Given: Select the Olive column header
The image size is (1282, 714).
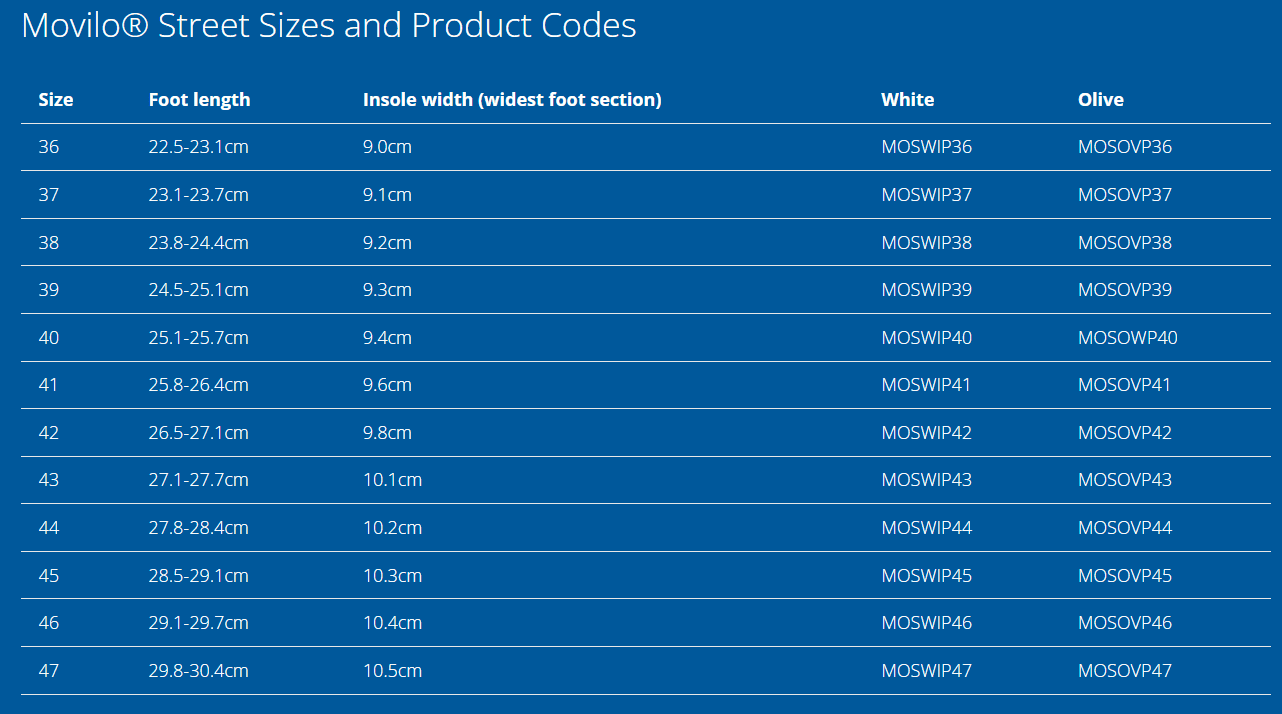Looking at the screenshot, I should (1100, 100).
